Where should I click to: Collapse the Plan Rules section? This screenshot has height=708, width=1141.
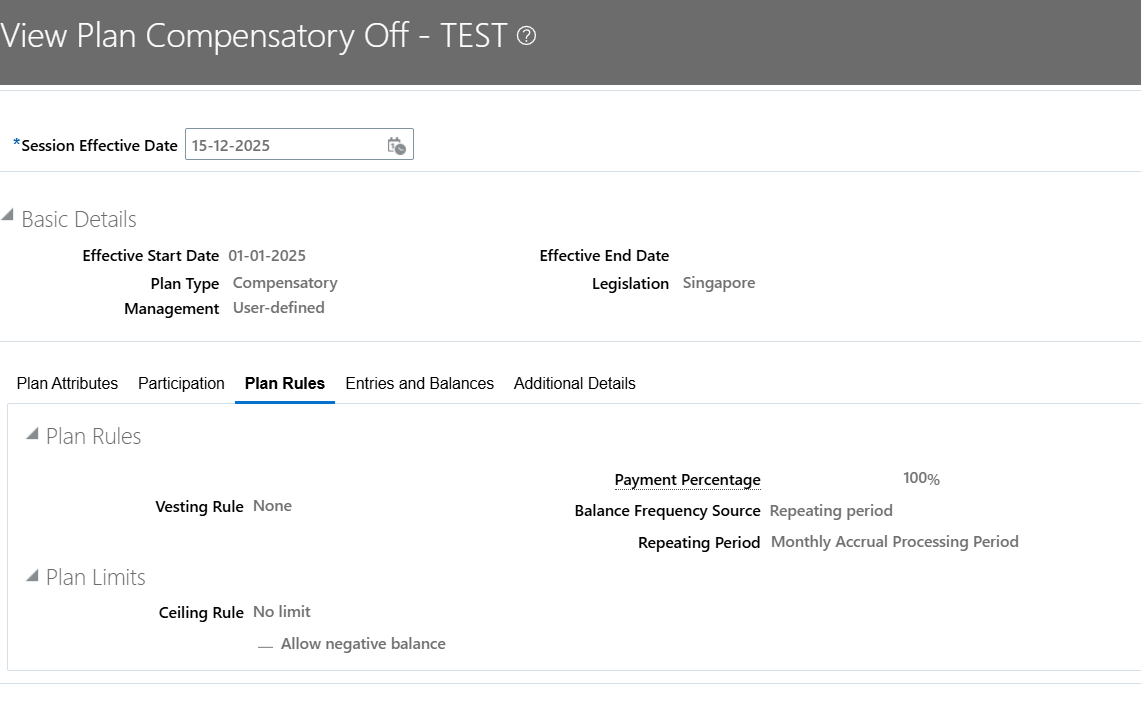click(32, 434)
